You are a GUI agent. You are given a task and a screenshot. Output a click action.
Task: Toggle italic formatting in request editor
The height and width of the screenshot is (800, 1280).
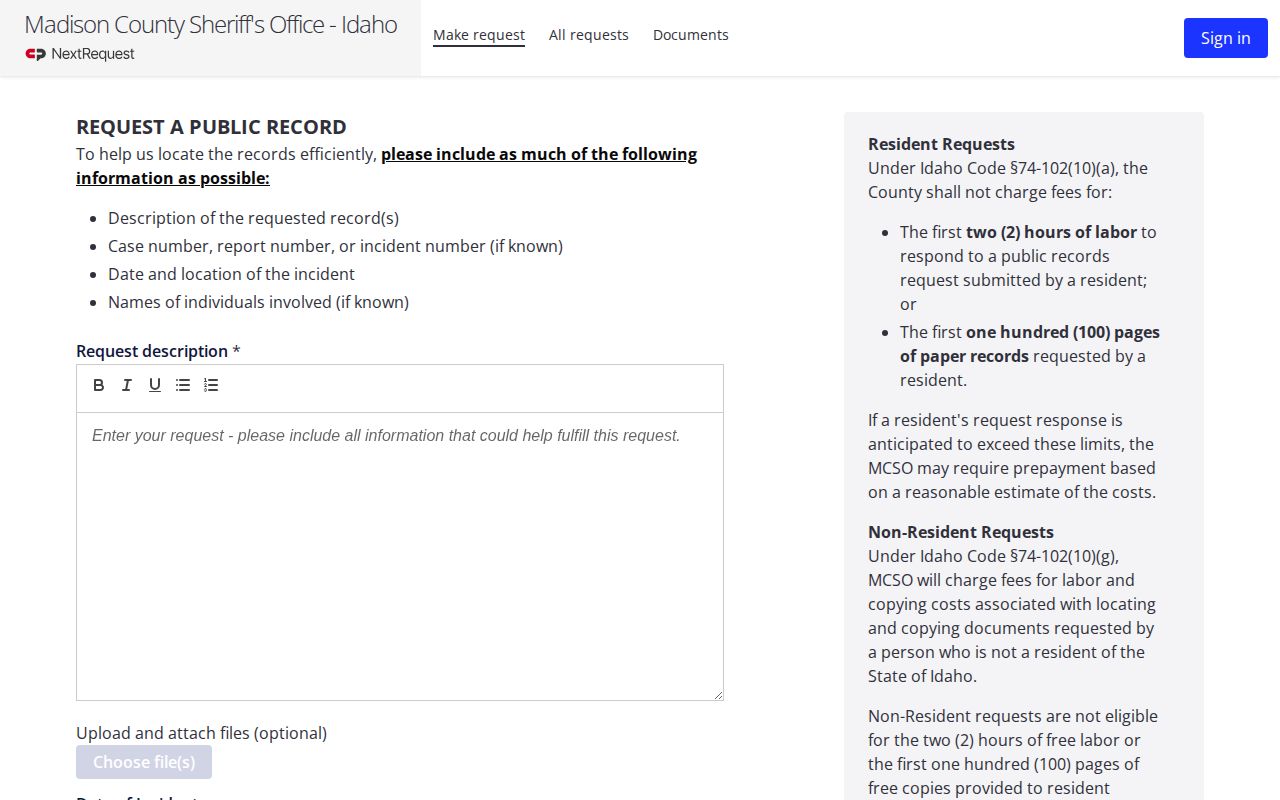[127, 385]
